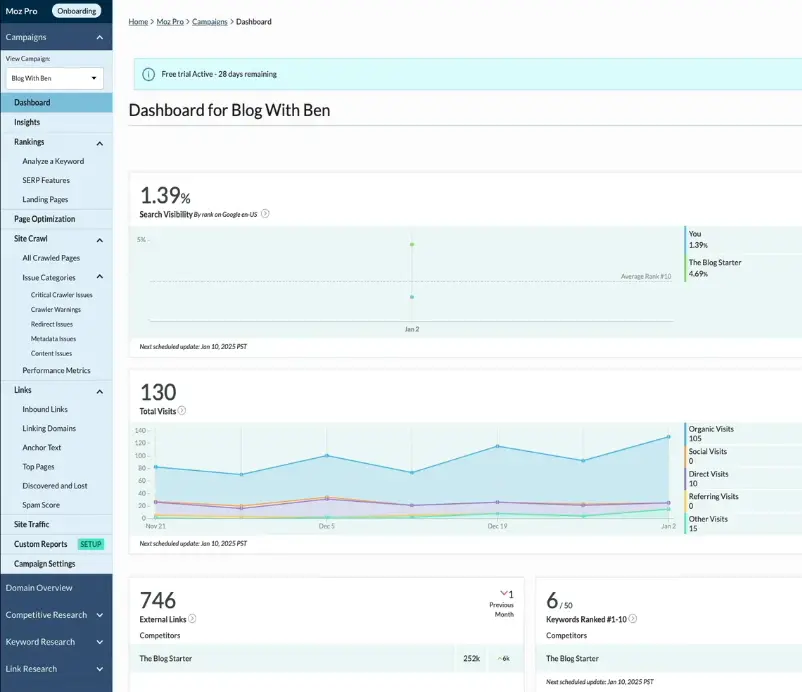
Task: Click the Moz Pro breadcrumb link
Action: [x=170, y=21]
